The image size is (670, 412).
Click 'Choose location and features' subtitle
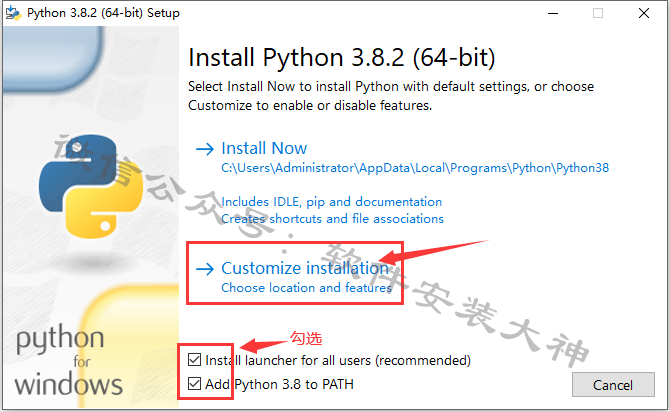[x=306, y=288]
